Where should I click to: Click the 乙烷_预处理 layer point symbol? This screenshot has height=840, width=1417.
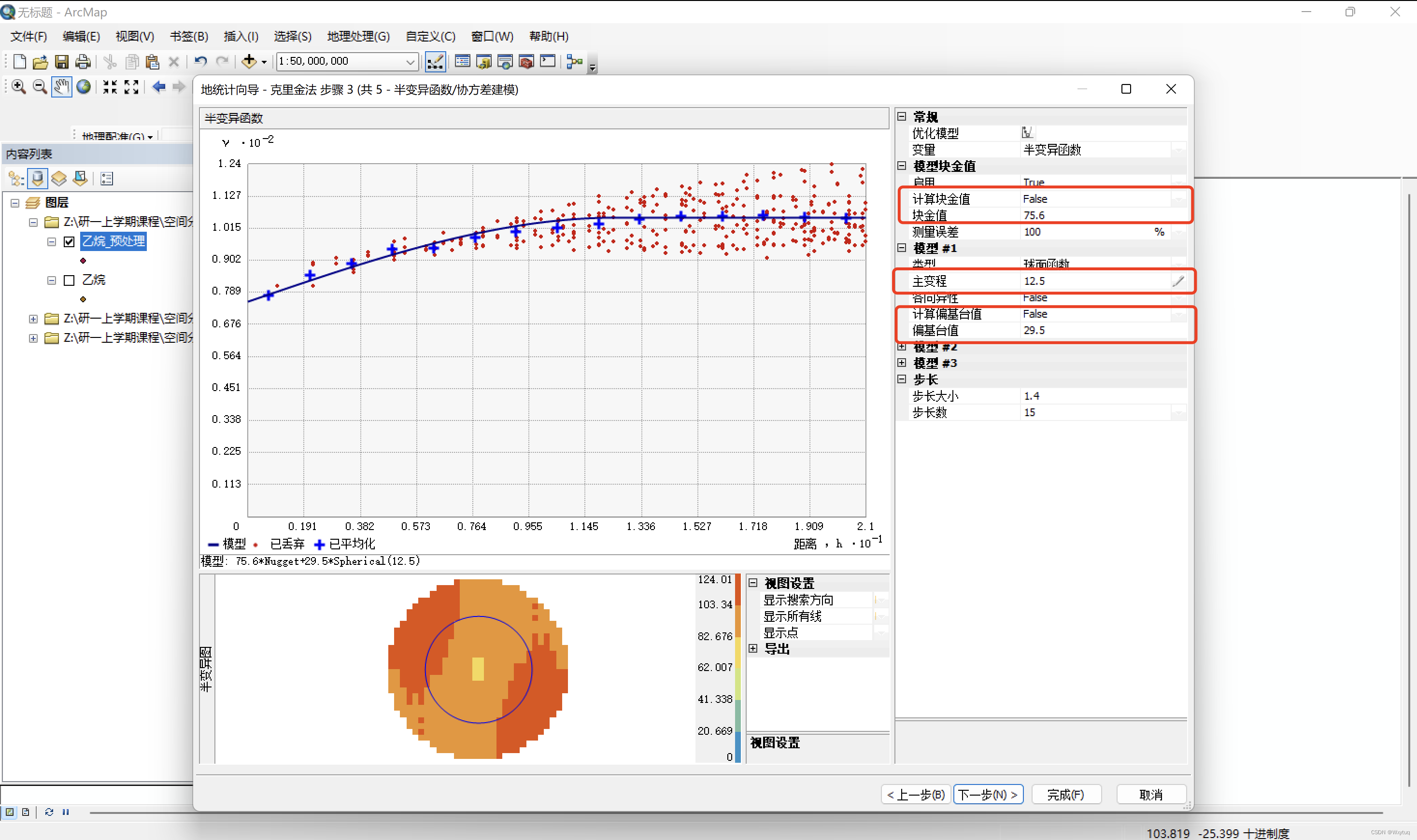(x=83, y=260)
